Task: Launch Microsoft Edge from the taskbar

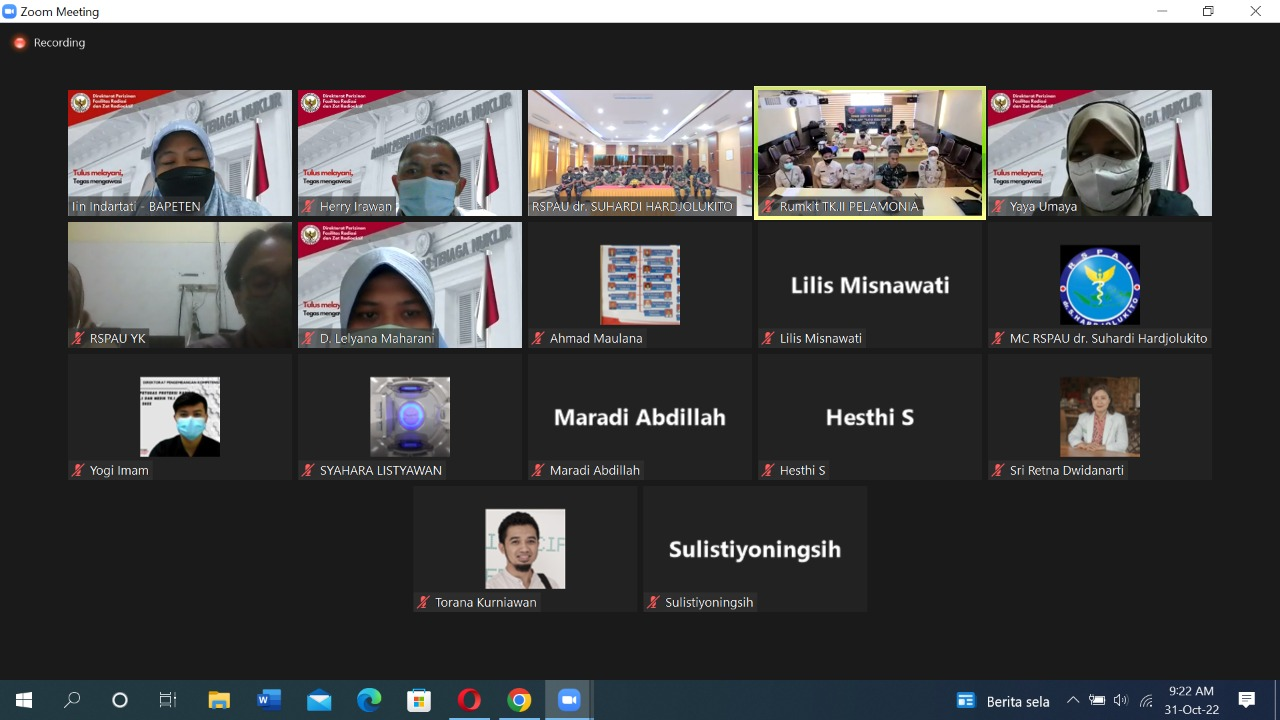Action: 369,700
